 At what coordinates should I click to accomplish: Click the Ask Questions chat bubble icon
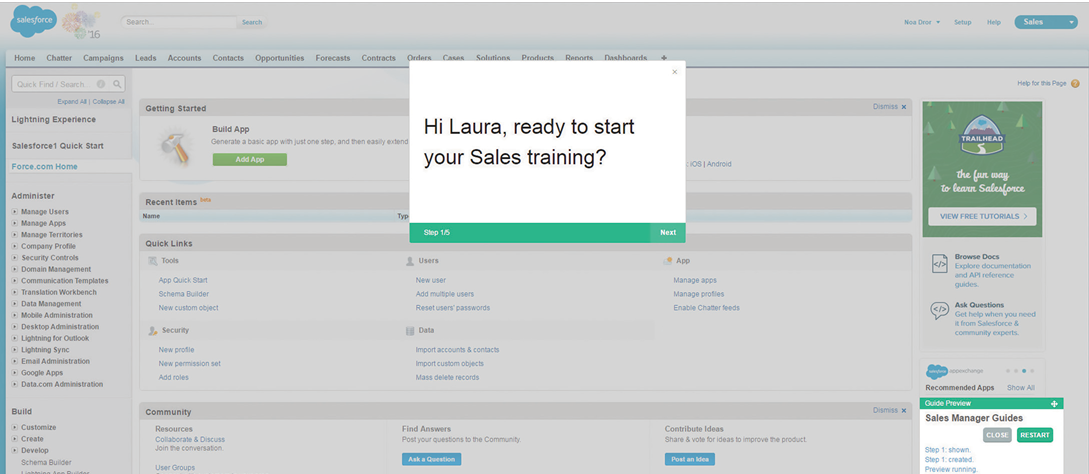point(940,310)
